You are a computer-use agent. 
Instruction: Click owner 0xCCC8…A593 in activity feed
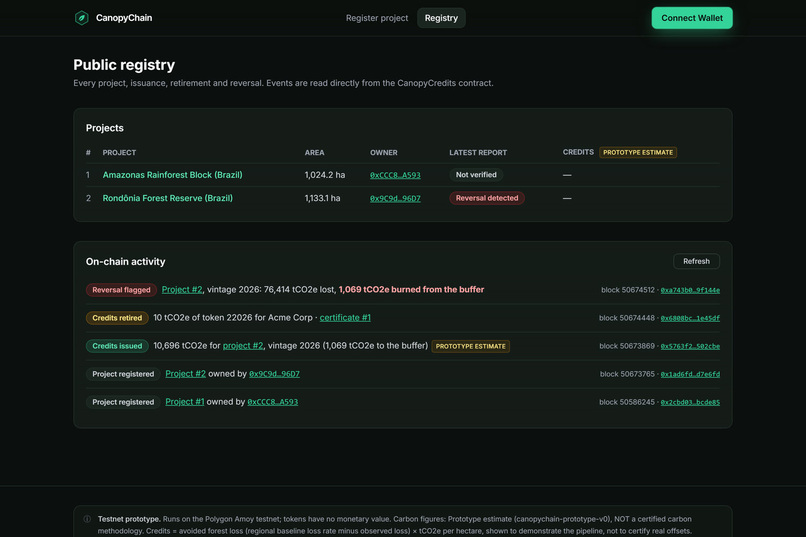point(272,402)
